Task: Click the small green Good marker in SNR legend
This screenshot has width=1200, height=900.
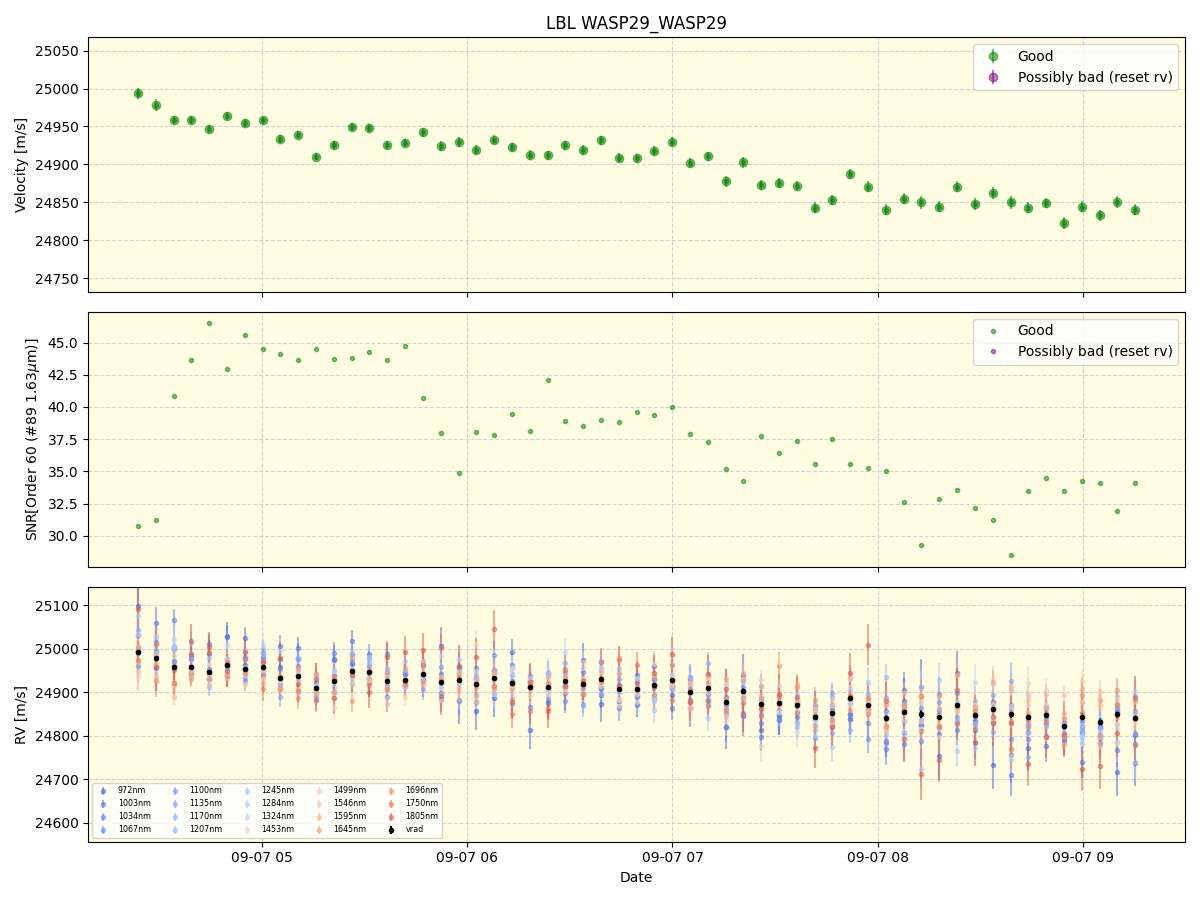Action: pyautogui.click(x=993, y=331)
